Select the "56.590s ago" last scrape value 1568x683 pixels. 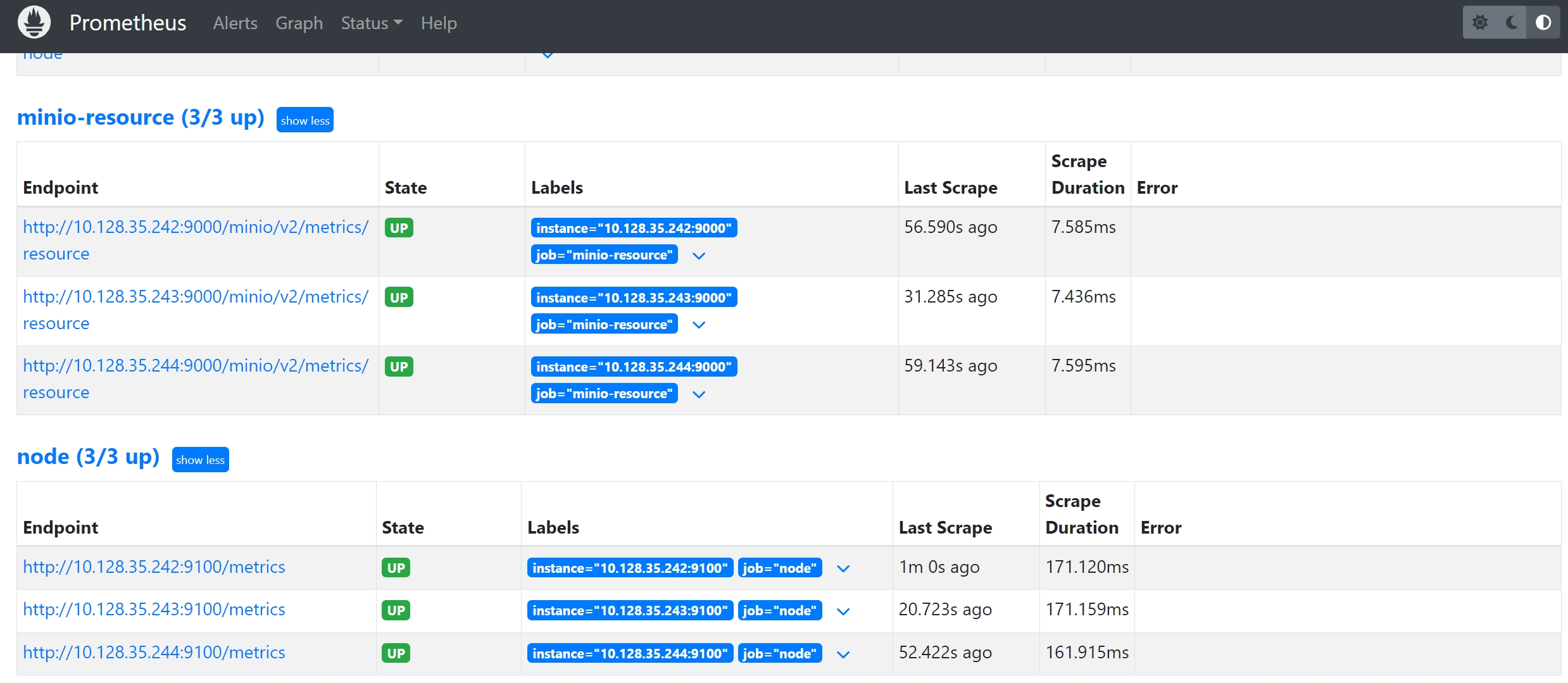coord(950,227)
